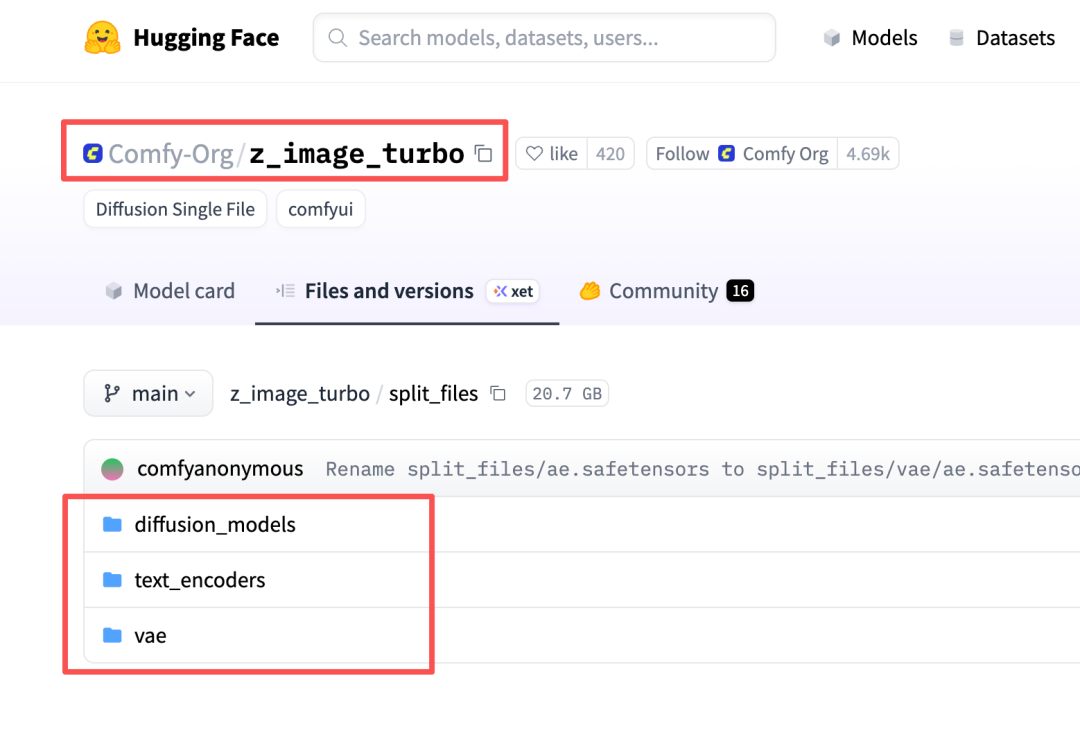View the 420 likes count

tap(610, 154)
